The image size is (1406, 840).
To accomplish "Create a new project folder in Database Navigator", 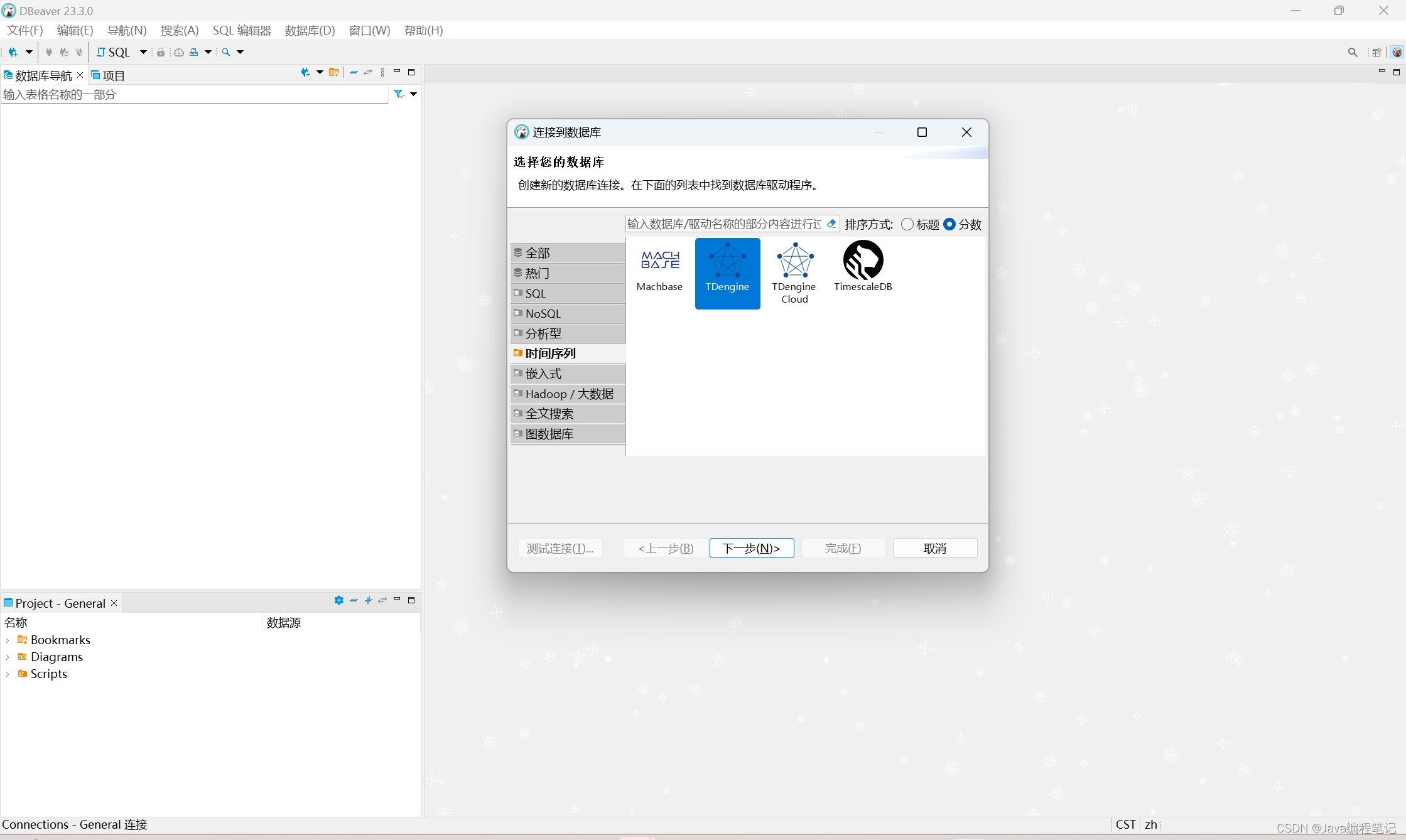I will tap(334, 73).
